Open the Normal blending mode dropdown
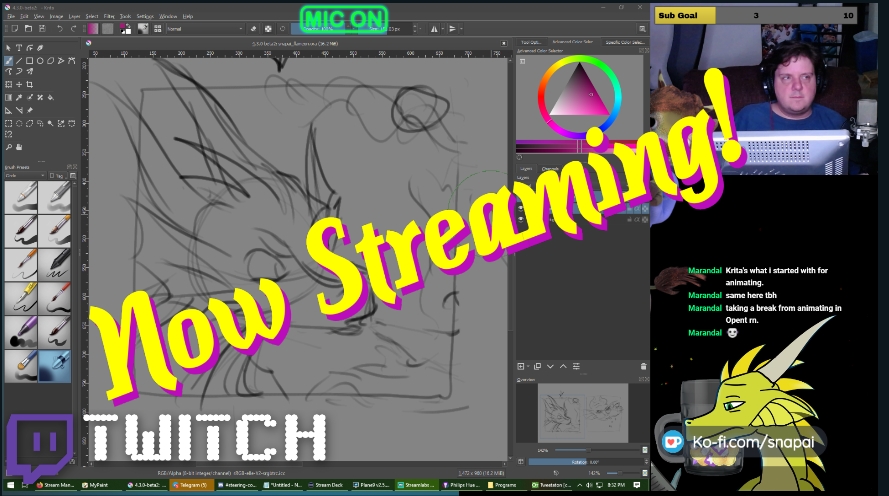 point(205,29)
